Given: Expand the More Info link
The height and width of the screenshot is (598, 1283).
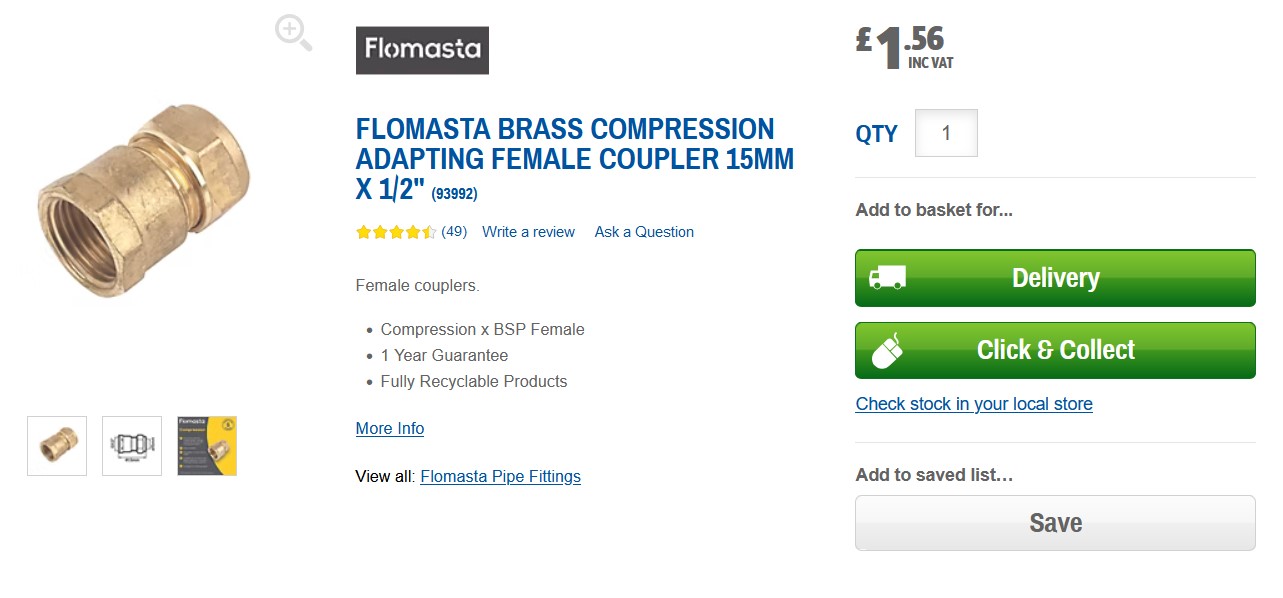Looking at the screenshot, I should pos(390,428).
